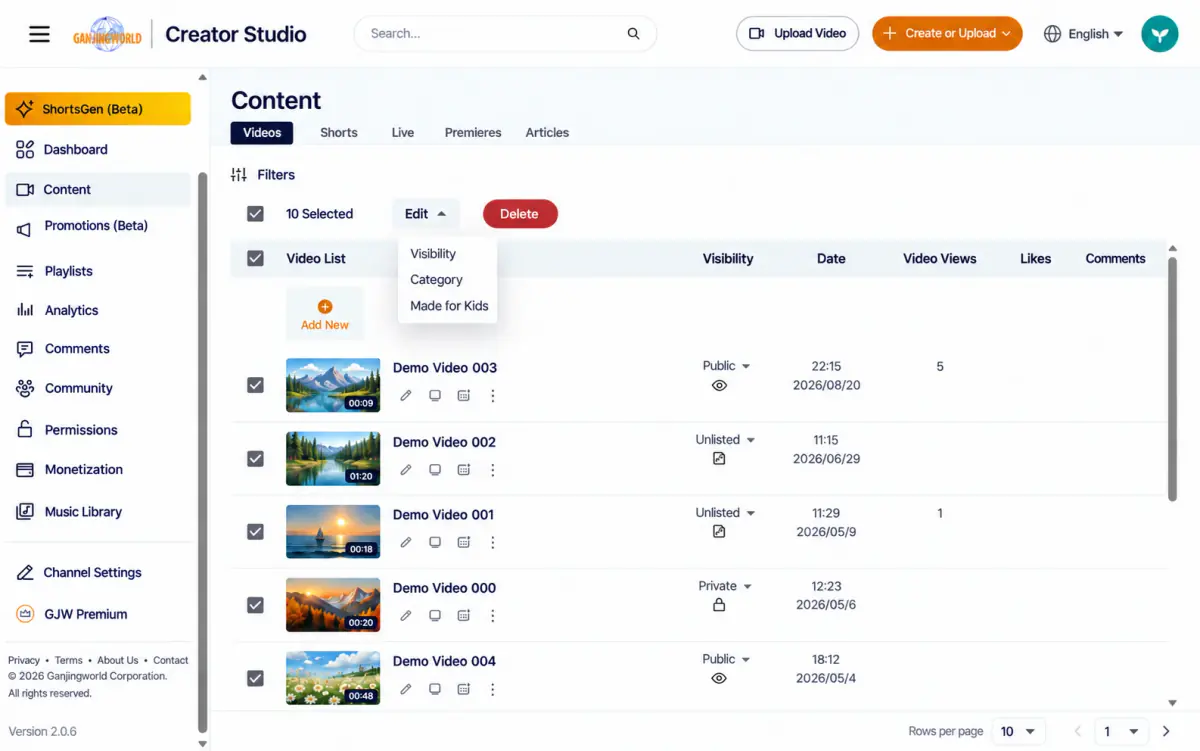Open the hamburger navigation menu
This screenshot has height=751, width=1200.
[x=39, y=34]
